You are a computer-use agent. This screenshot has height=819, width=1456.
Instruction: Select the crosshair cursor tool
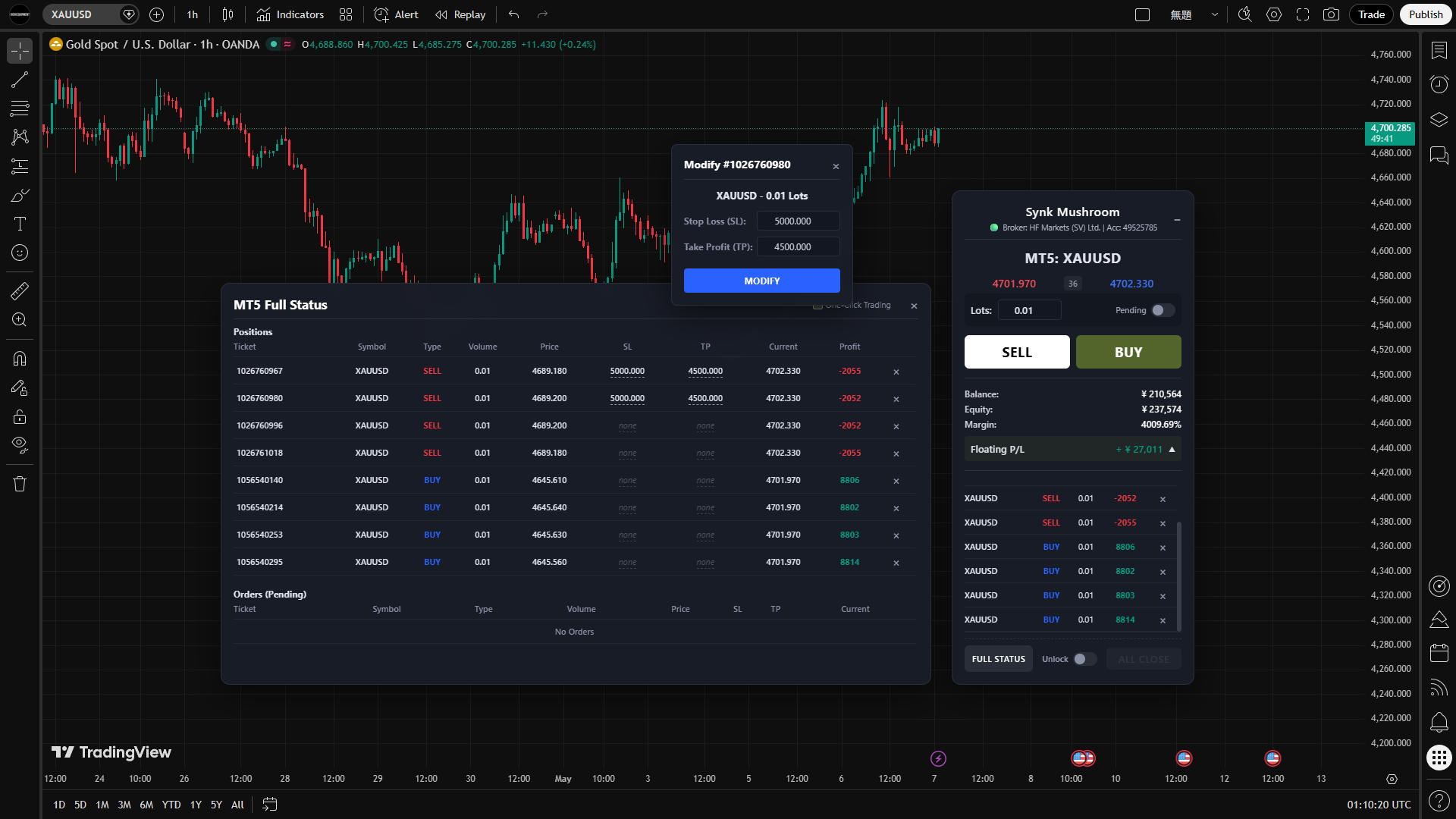pyautogui.click(x=20, y=51)
